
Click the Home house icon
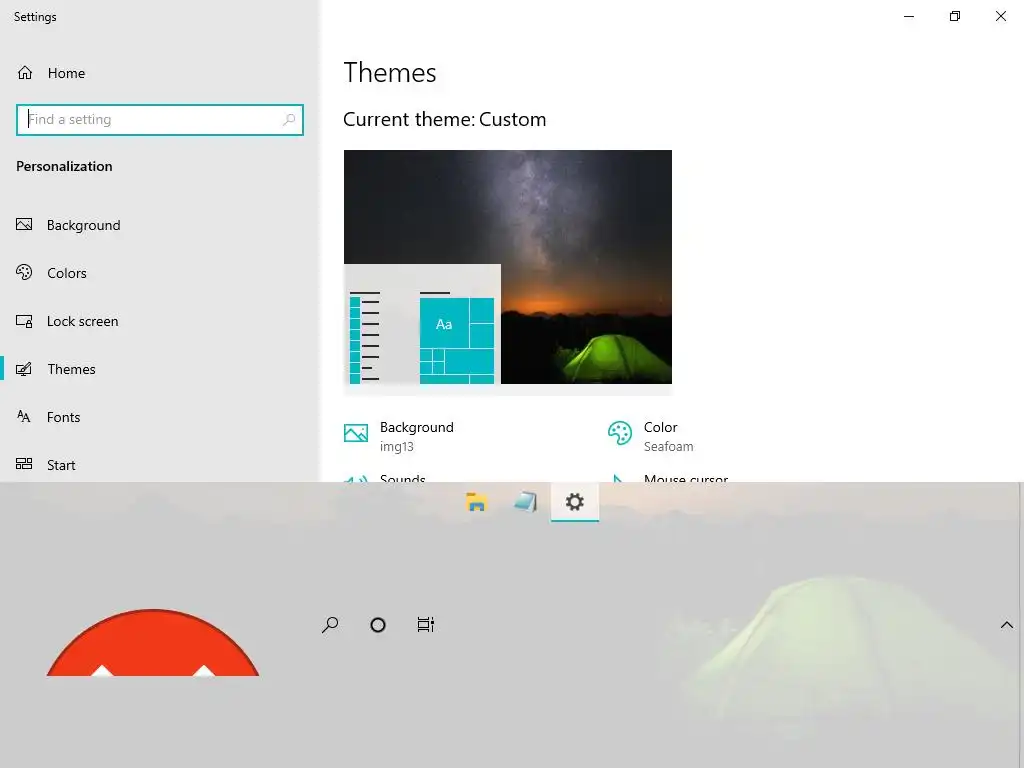click(x=25, y=72)
